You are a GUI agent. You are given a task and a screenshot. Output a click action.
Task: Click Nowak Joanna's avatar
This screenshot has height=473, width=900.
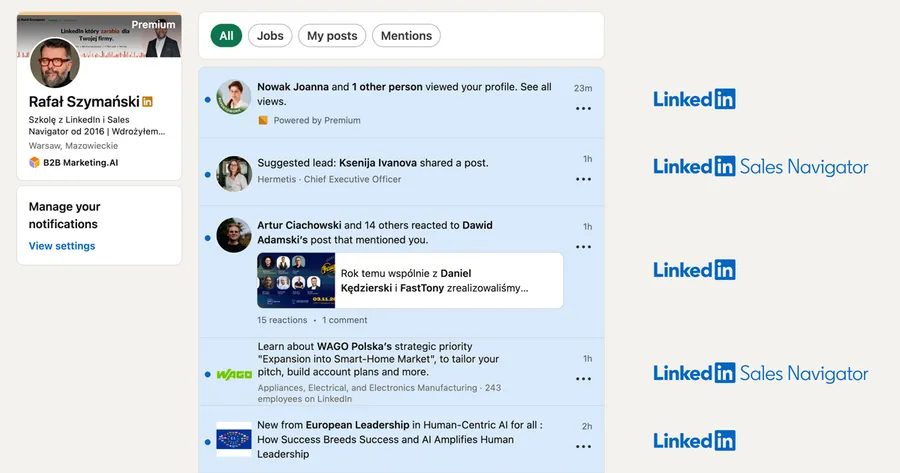234,97
